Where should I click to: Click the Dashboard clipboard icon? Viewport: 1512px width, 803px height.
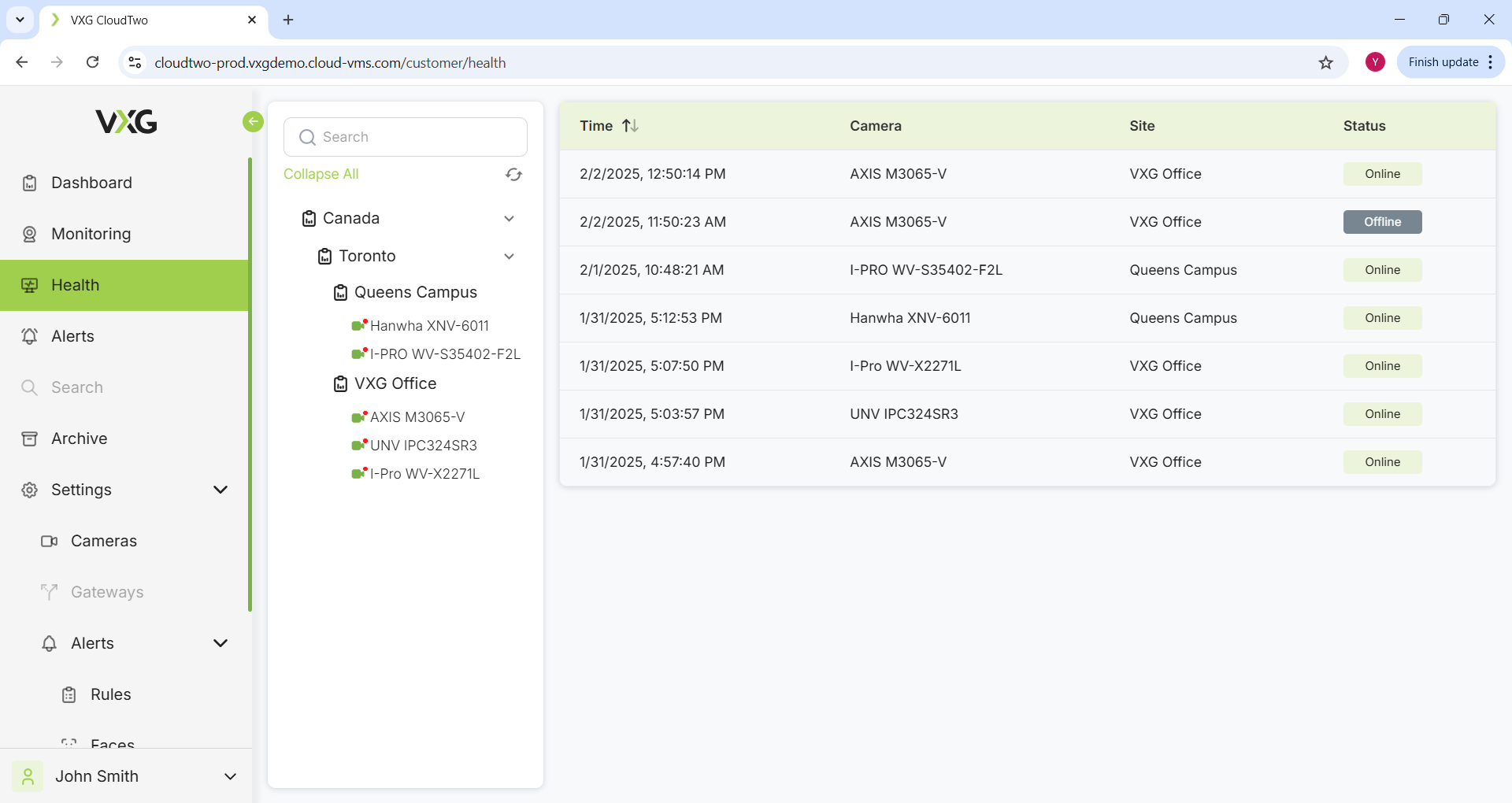click(x=30, y=183)
